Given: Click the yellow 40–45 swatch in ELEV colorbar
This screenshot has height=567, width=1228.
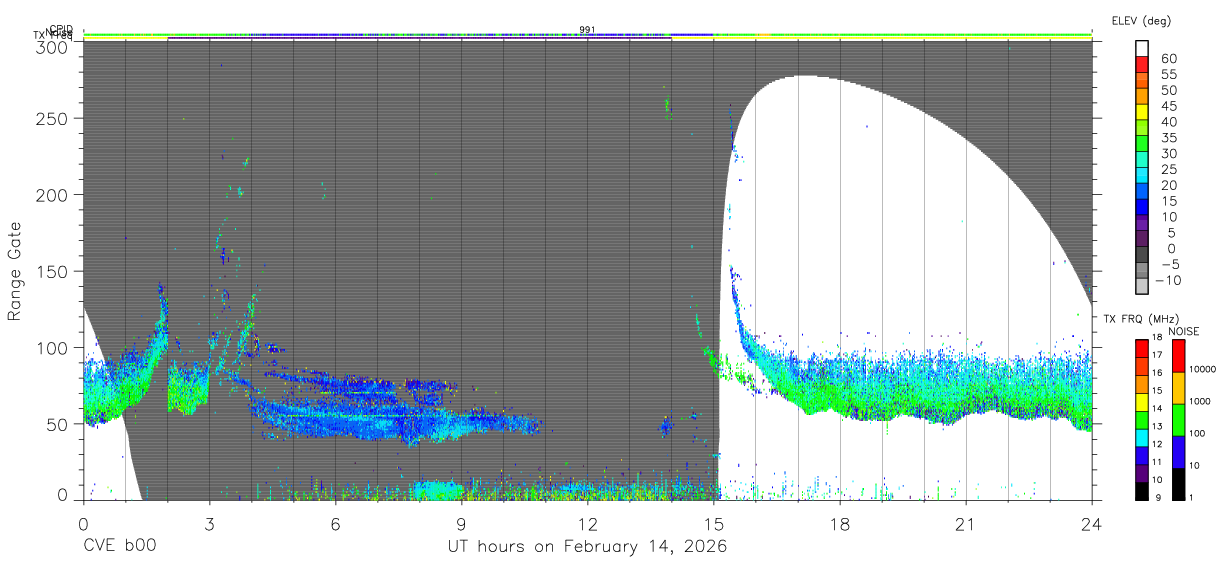Looking at the screenshot, I should pyautogui.click(x=1143, y=114).
